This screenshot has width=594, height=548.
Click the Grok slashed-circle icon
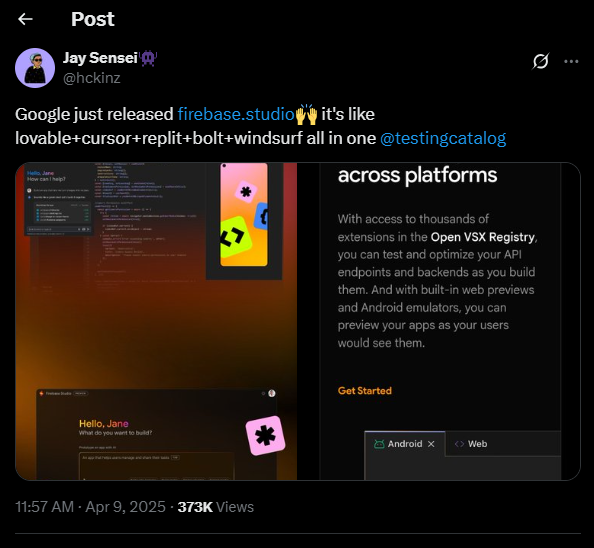540,61
